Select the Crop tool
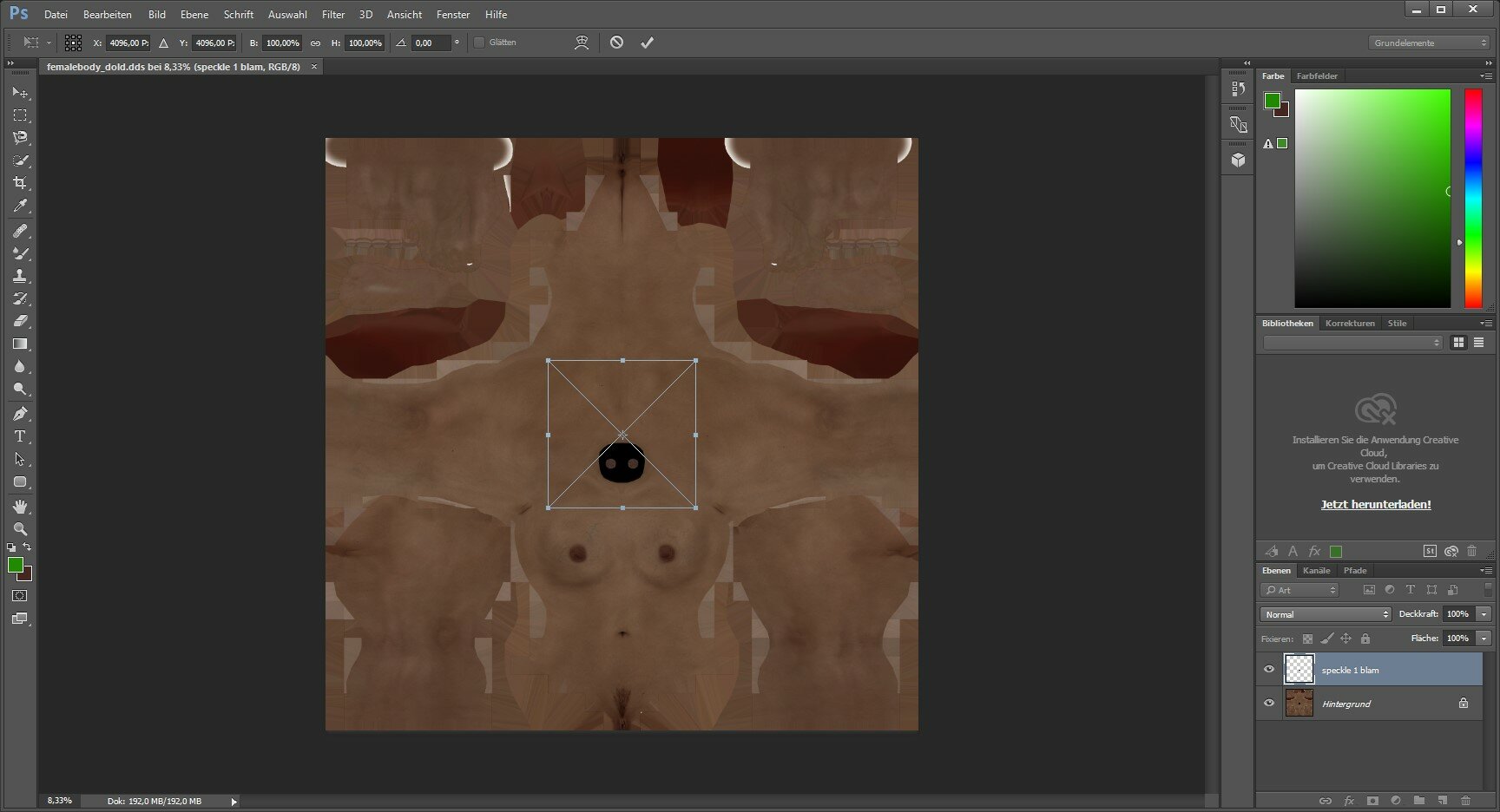The image size is (1500, 812). coord(20,183)
